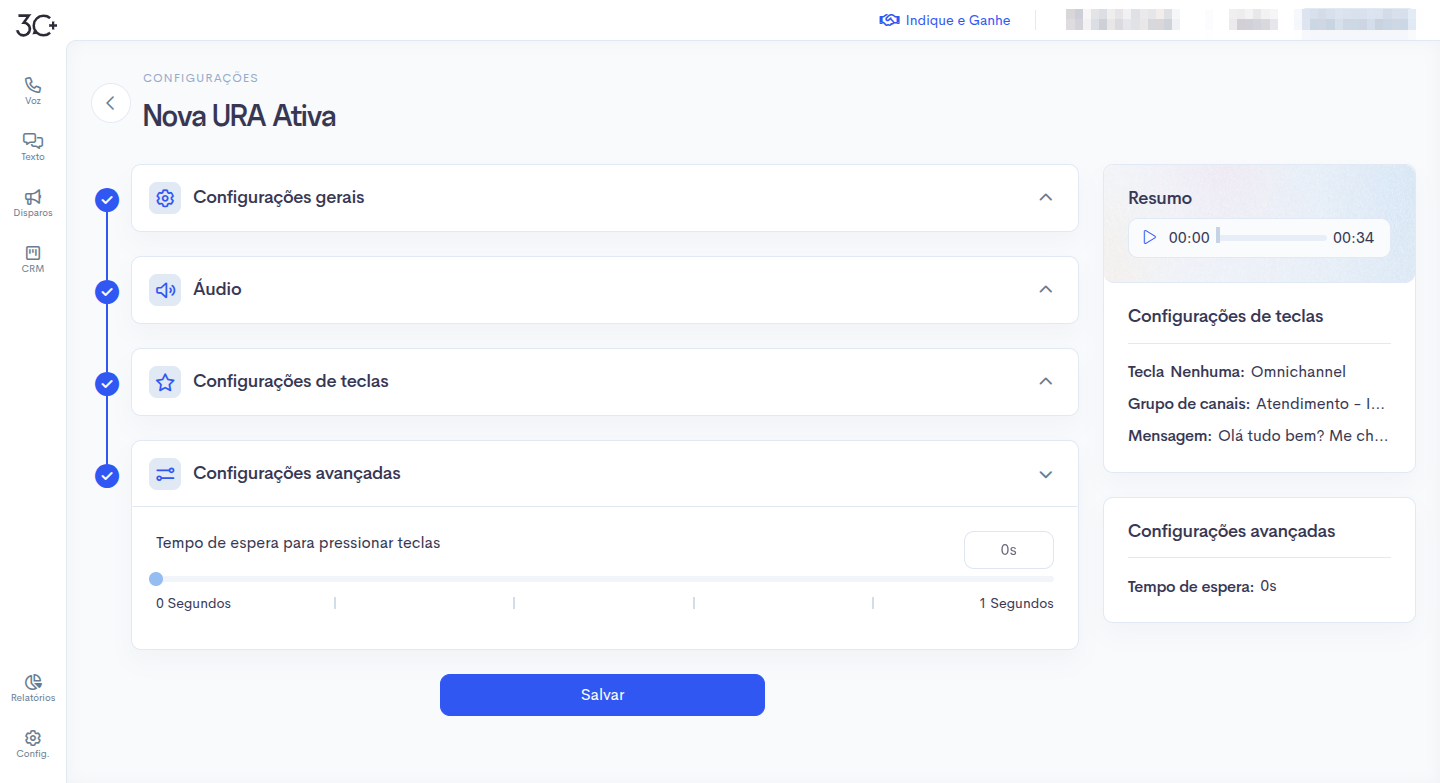Click the checkmark step for Áudio
The image size is (1440, 783).
pyautogui.click(x=107, y=292)
